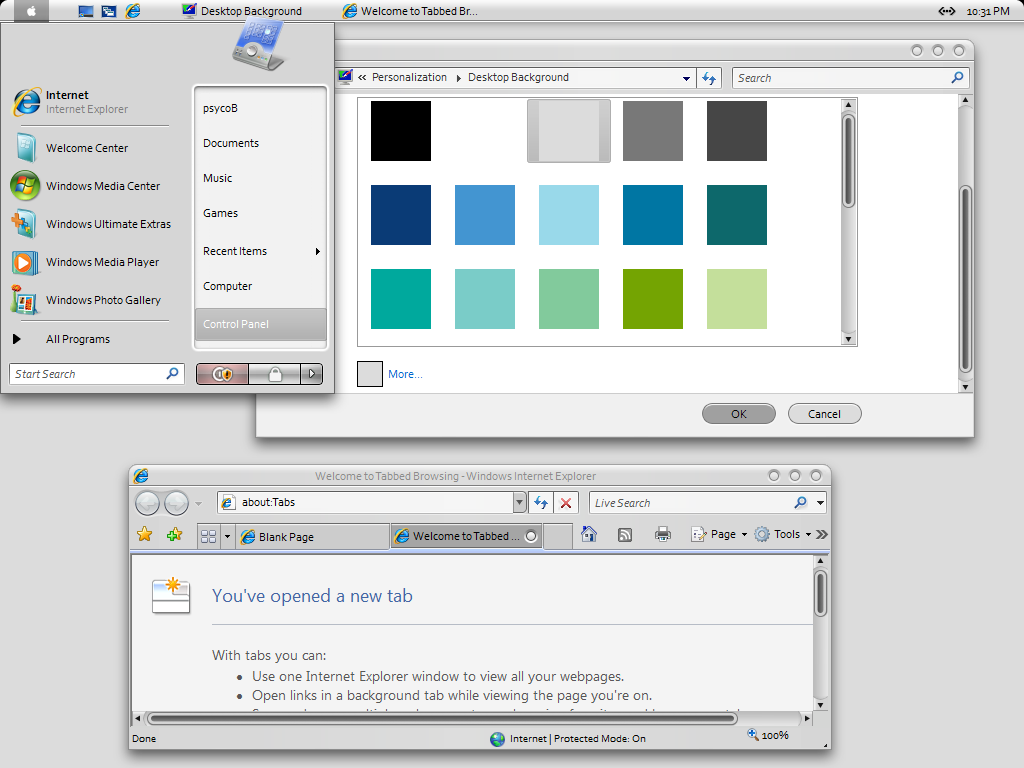Click network icon in system tray
Viewport: 1024px width, 768px height.
click(x=947, y=11)
